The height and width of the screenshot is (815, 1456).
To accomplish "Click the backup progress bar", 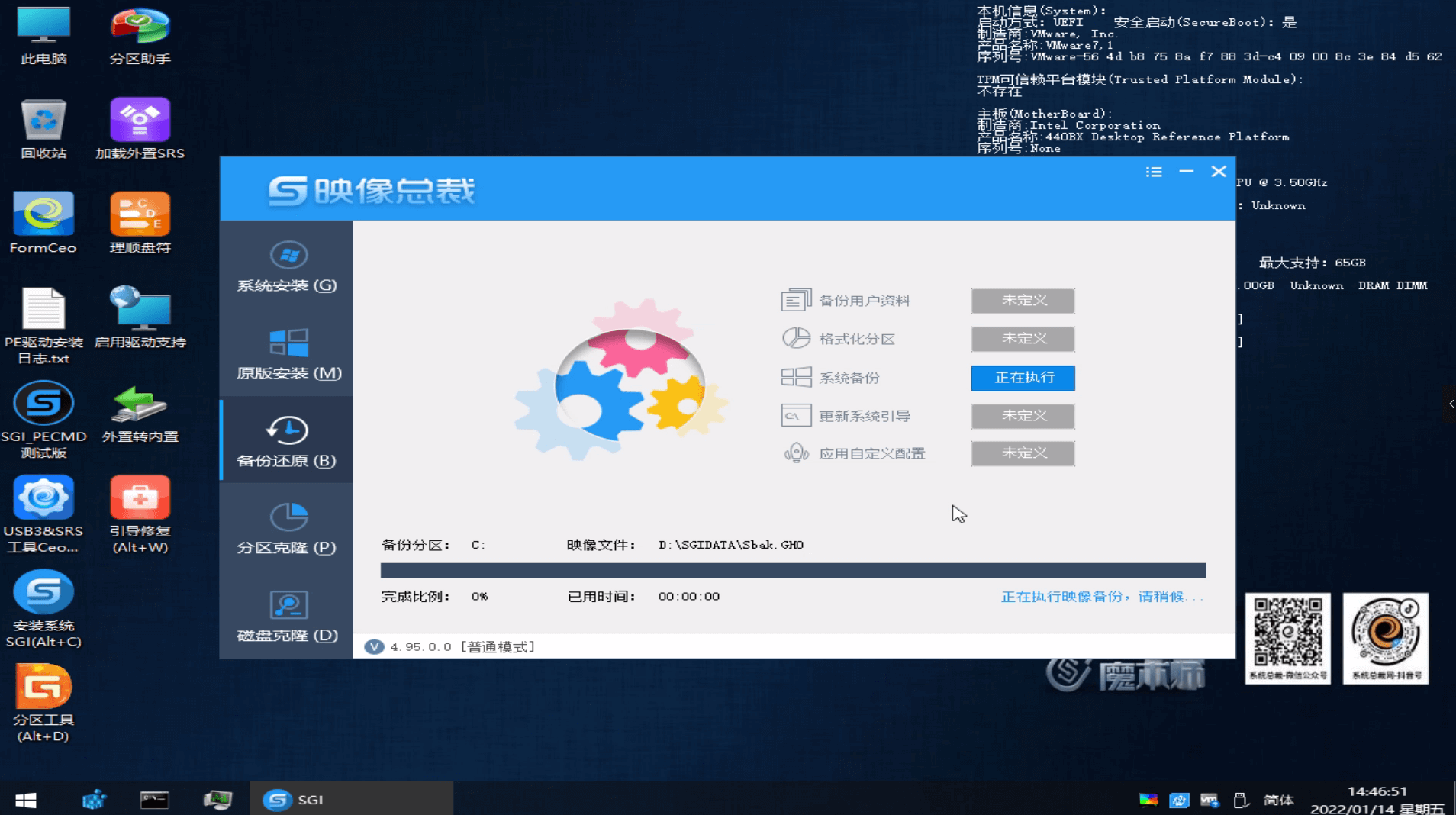I will click(793, 571).
